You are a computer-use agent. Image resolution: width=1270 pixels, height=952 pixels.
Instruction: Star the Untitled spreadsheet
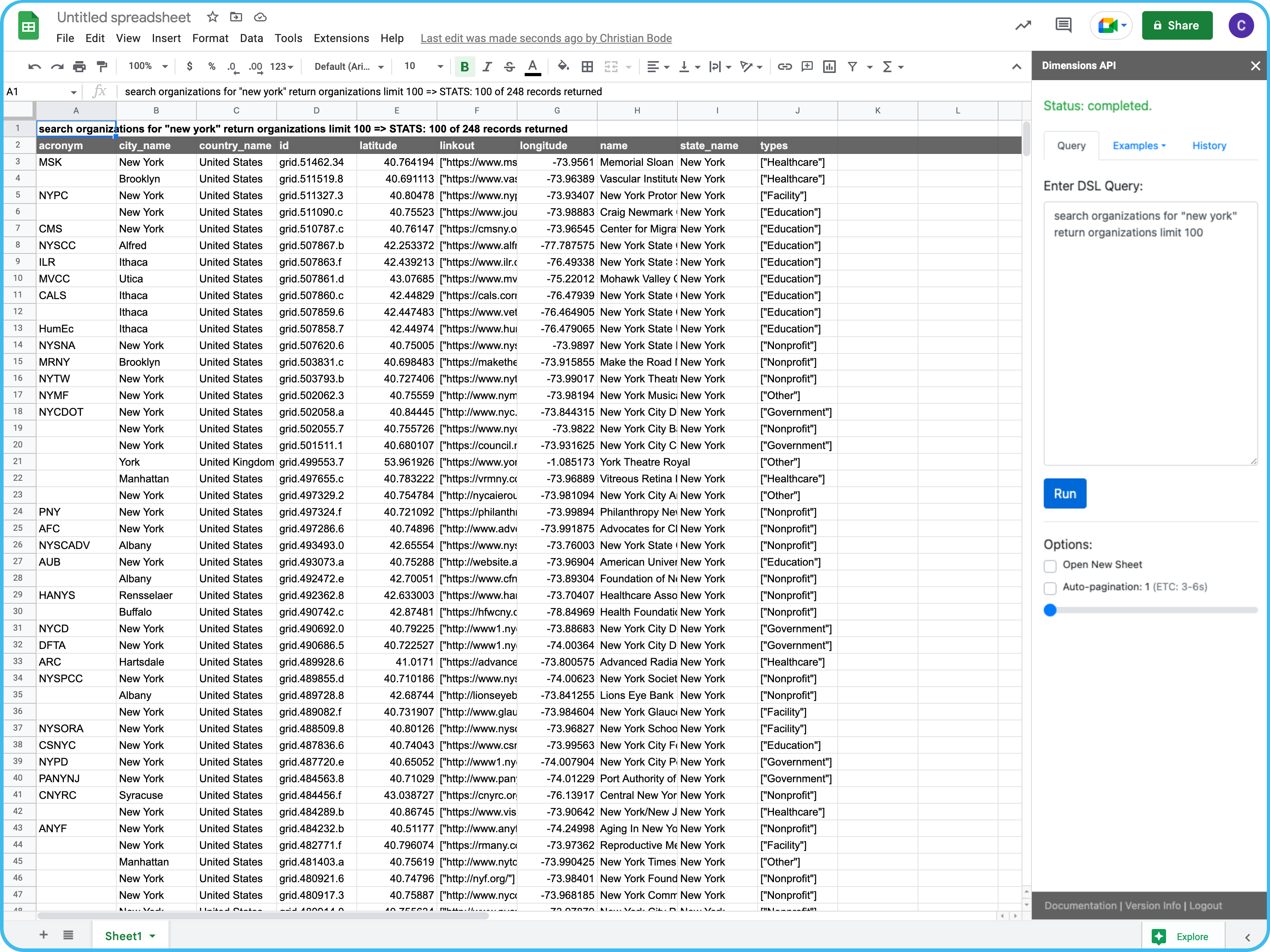(212, 17)
